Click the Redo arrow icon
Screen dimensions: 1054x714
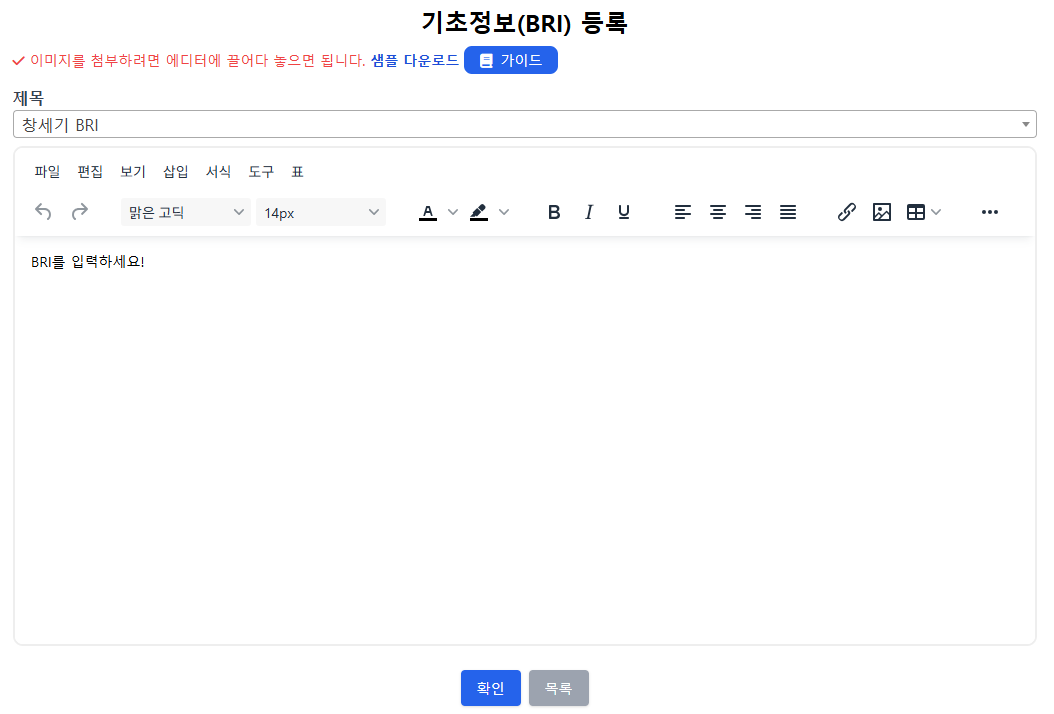80,212
